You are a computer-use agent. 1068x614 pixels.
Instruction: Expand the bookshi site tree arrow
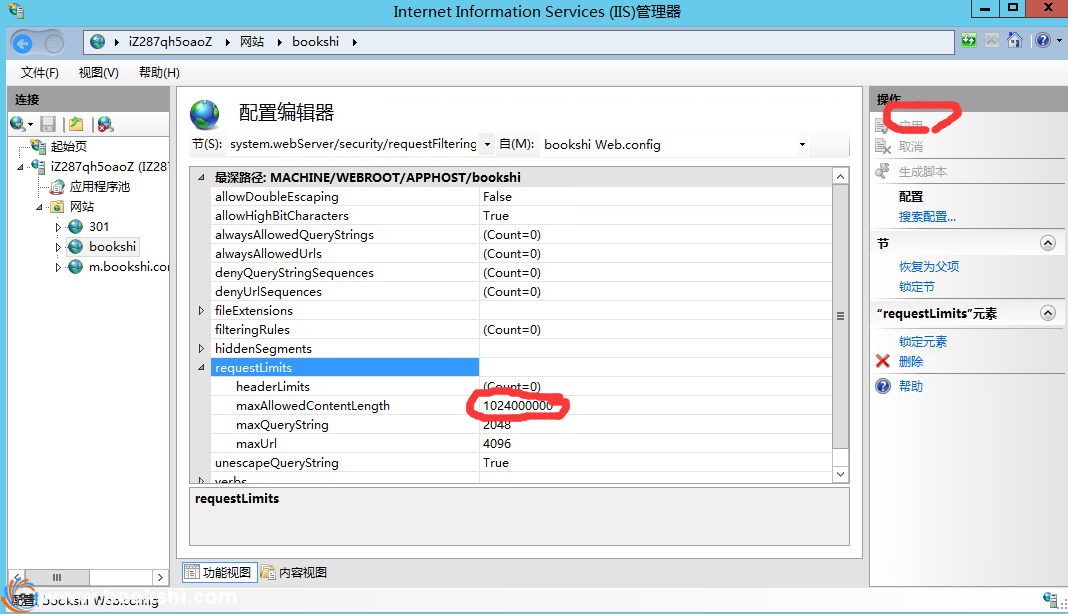click(x=58, y=247)
